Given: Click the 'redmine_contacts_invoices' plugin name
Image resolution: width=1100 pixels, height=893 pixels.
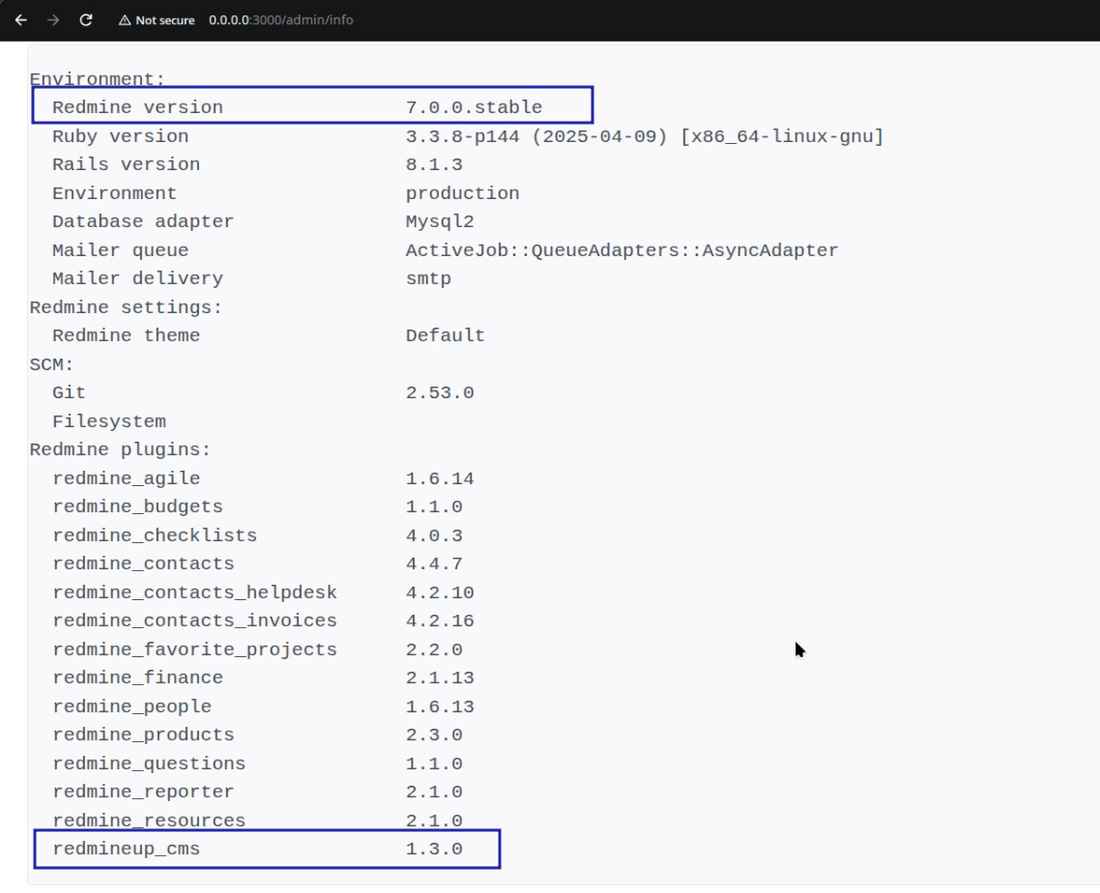Looking at the screenshot, I should coord(194,621).
